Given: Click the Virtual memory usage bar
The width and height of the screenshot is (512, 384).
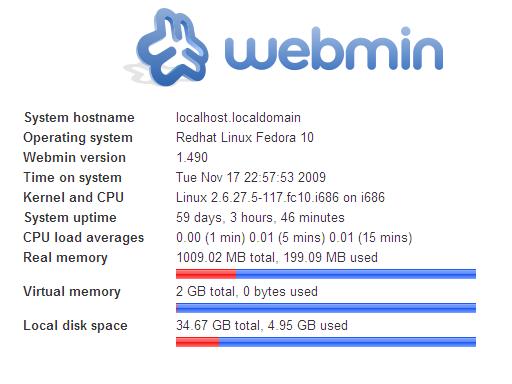Looking at the screenshot, I should click(x=326, y=308).
